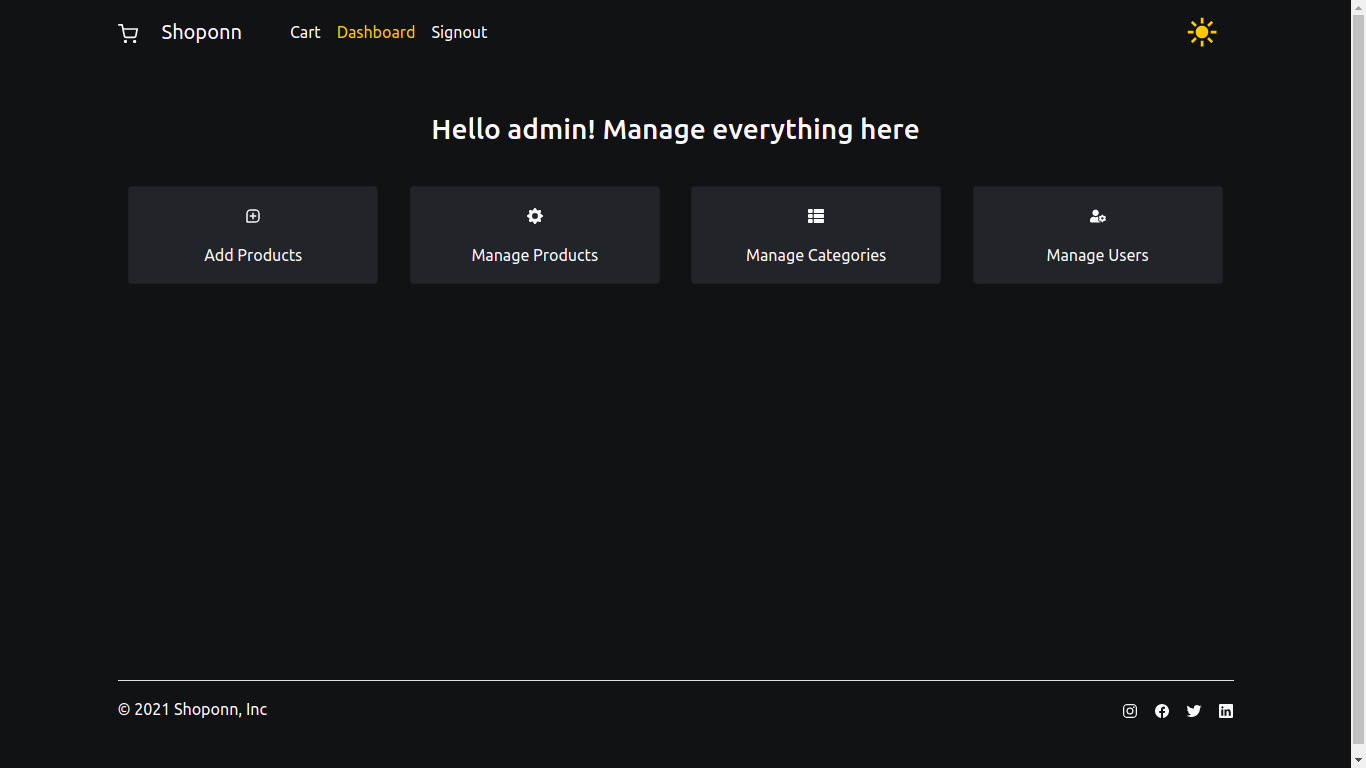1366x768 pixels.
Task: Click the vertical page scrollbar
Action: [1358, 384]
